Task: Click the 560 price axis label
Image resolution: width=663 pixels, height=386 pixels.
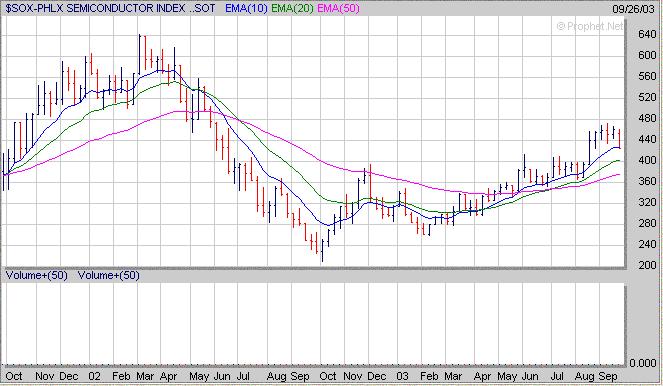Action: (x=647, y=76)
